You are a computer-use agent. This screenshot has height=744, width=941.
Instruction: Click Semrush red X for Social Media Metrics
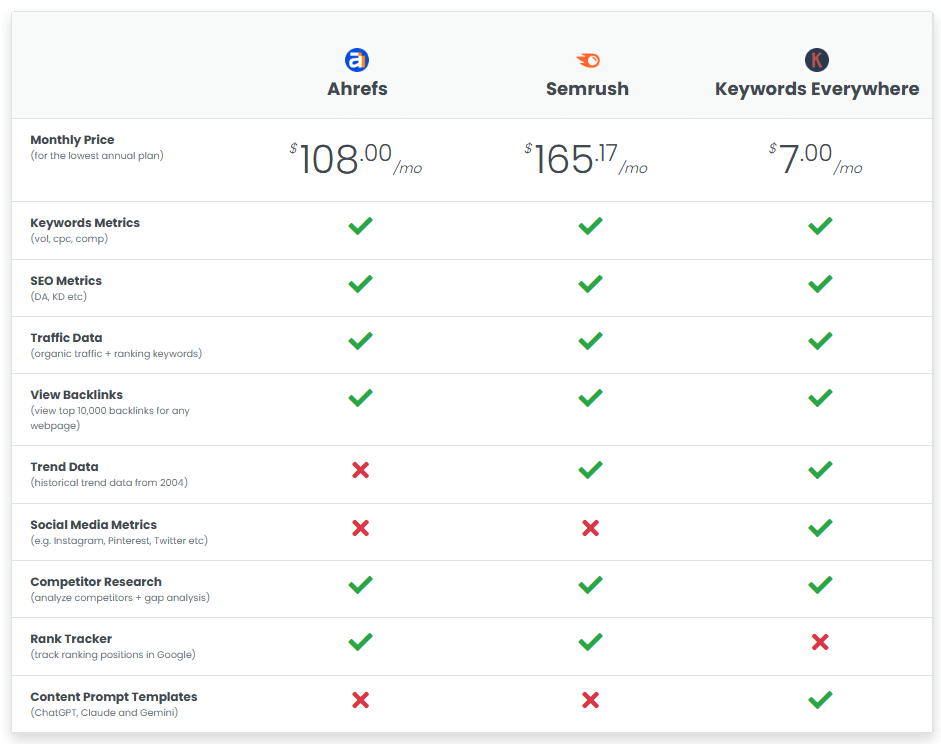591,528
